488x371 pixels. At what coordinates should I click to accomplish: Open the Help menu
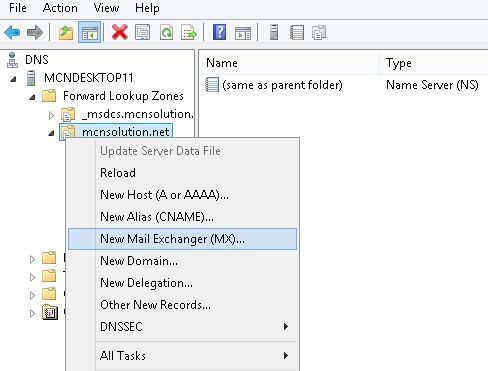[147, 8]
